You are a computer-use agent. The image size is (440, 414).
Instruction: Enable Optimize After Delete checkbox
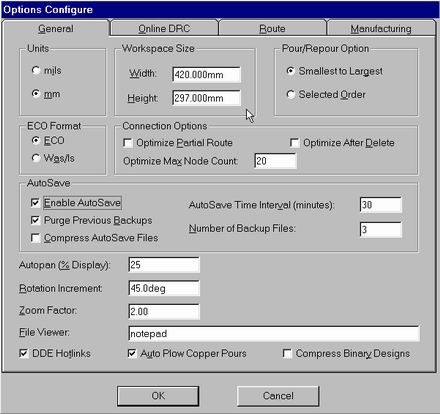click(294, 143)
